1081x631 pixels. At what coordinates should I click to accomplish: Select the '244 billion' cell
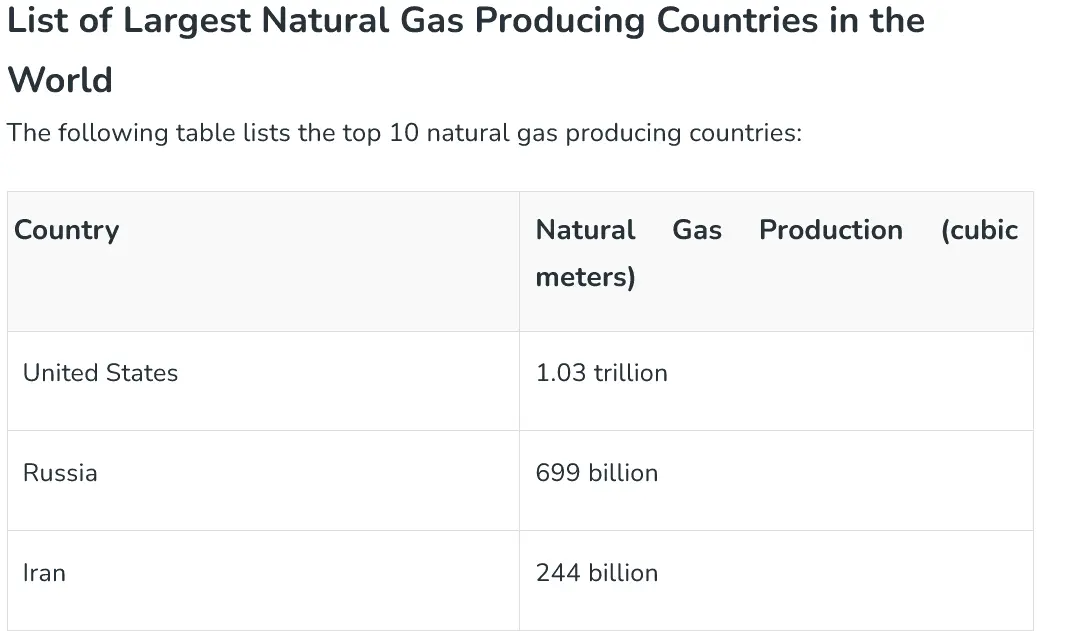point(597,573)
